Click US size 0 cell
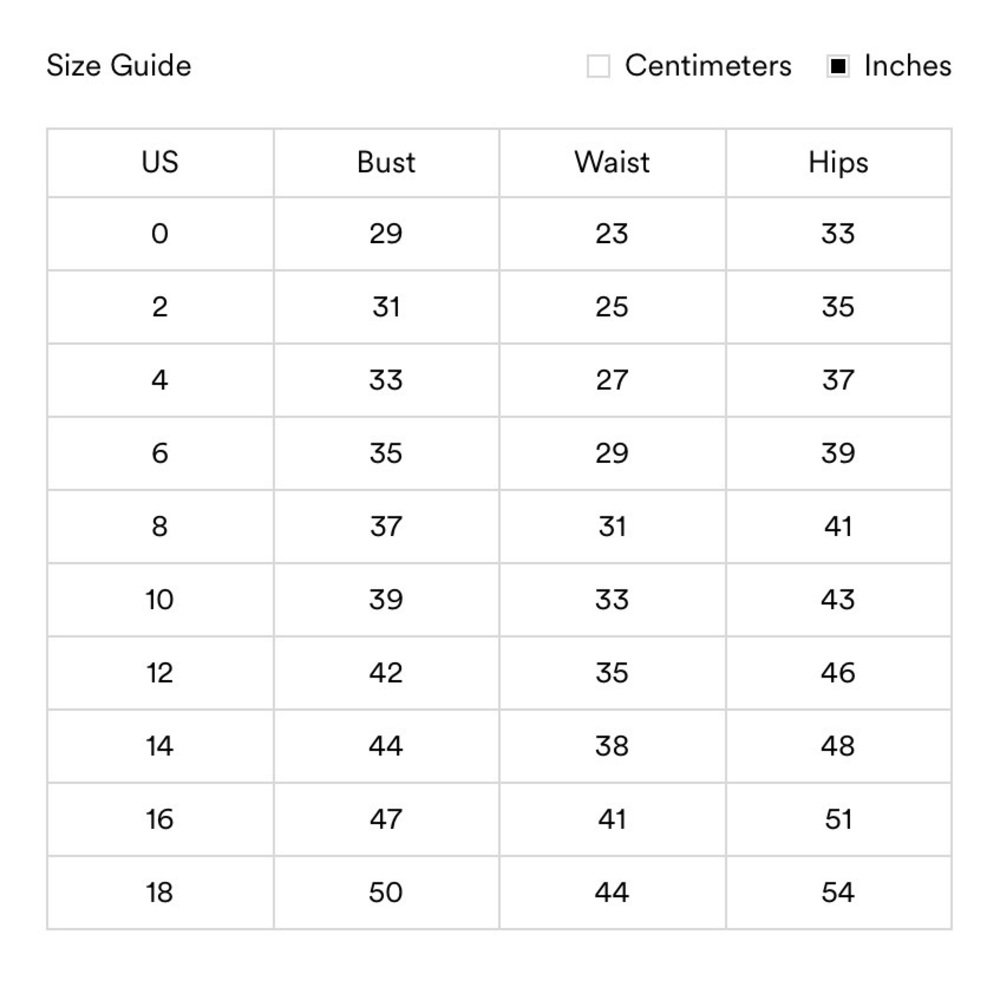 (x=160, y=233)
